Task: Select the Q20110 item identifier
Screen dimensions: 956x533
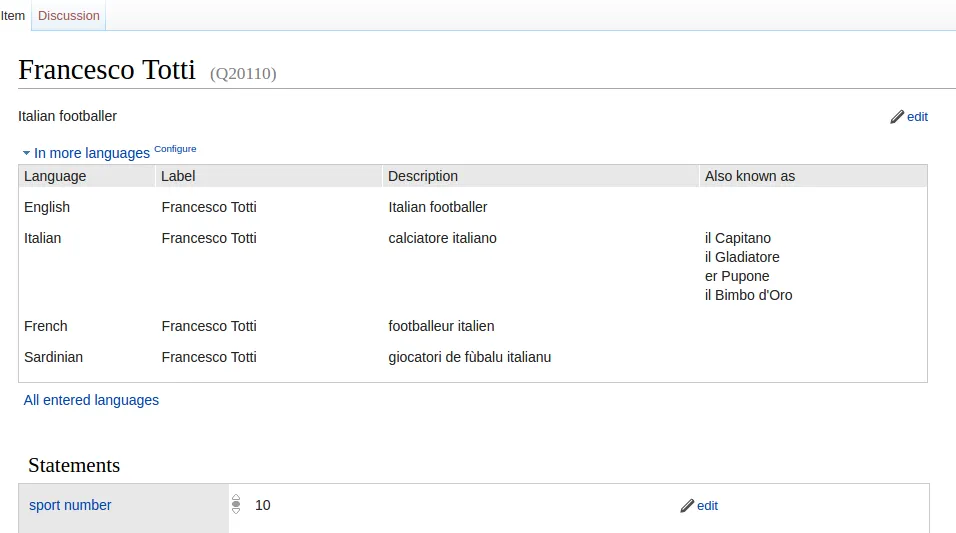Action: click(x=243, y=73)
